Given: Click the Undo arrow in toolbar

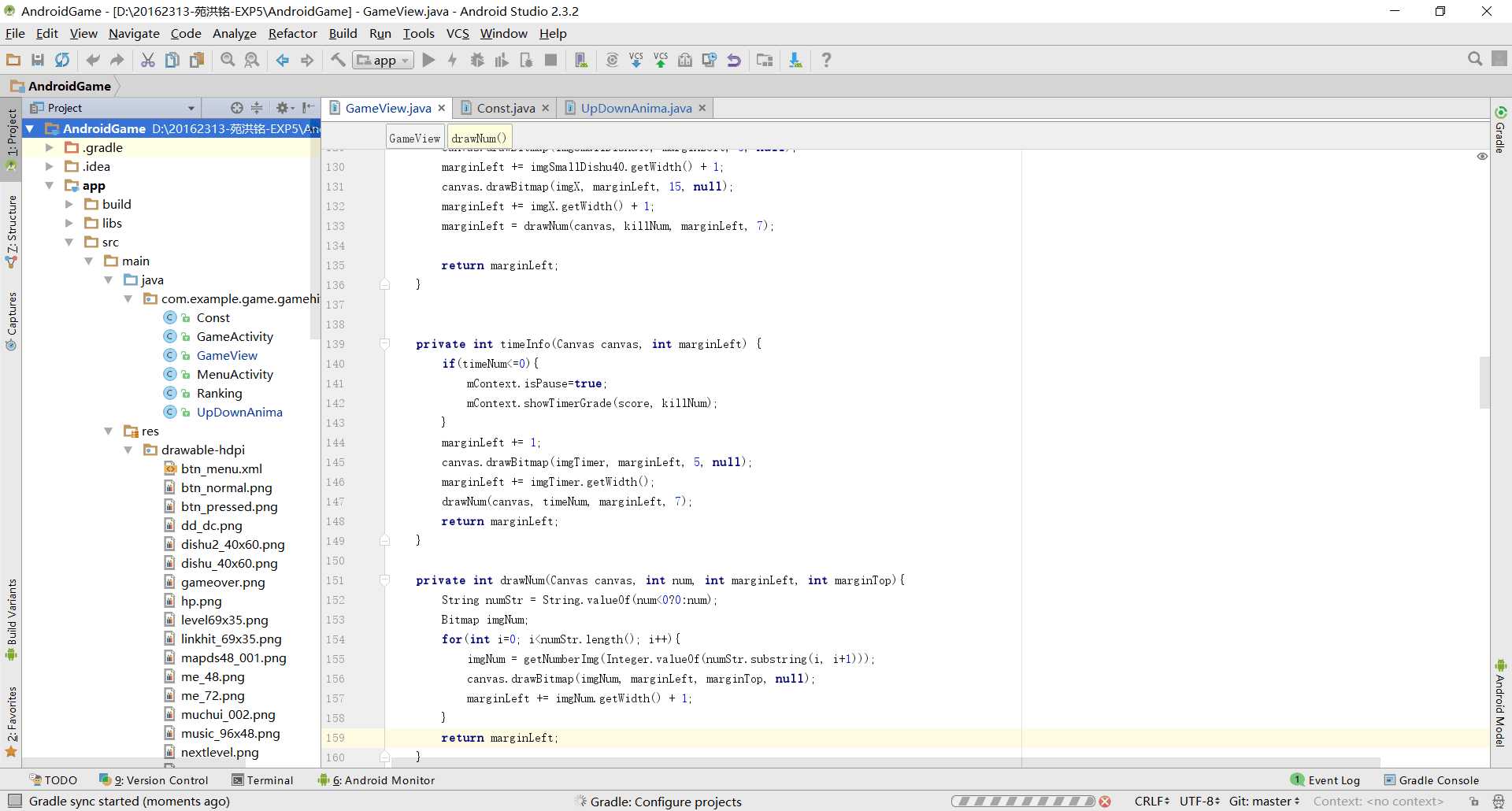Looking at the screenshot, I should point(93,60).
